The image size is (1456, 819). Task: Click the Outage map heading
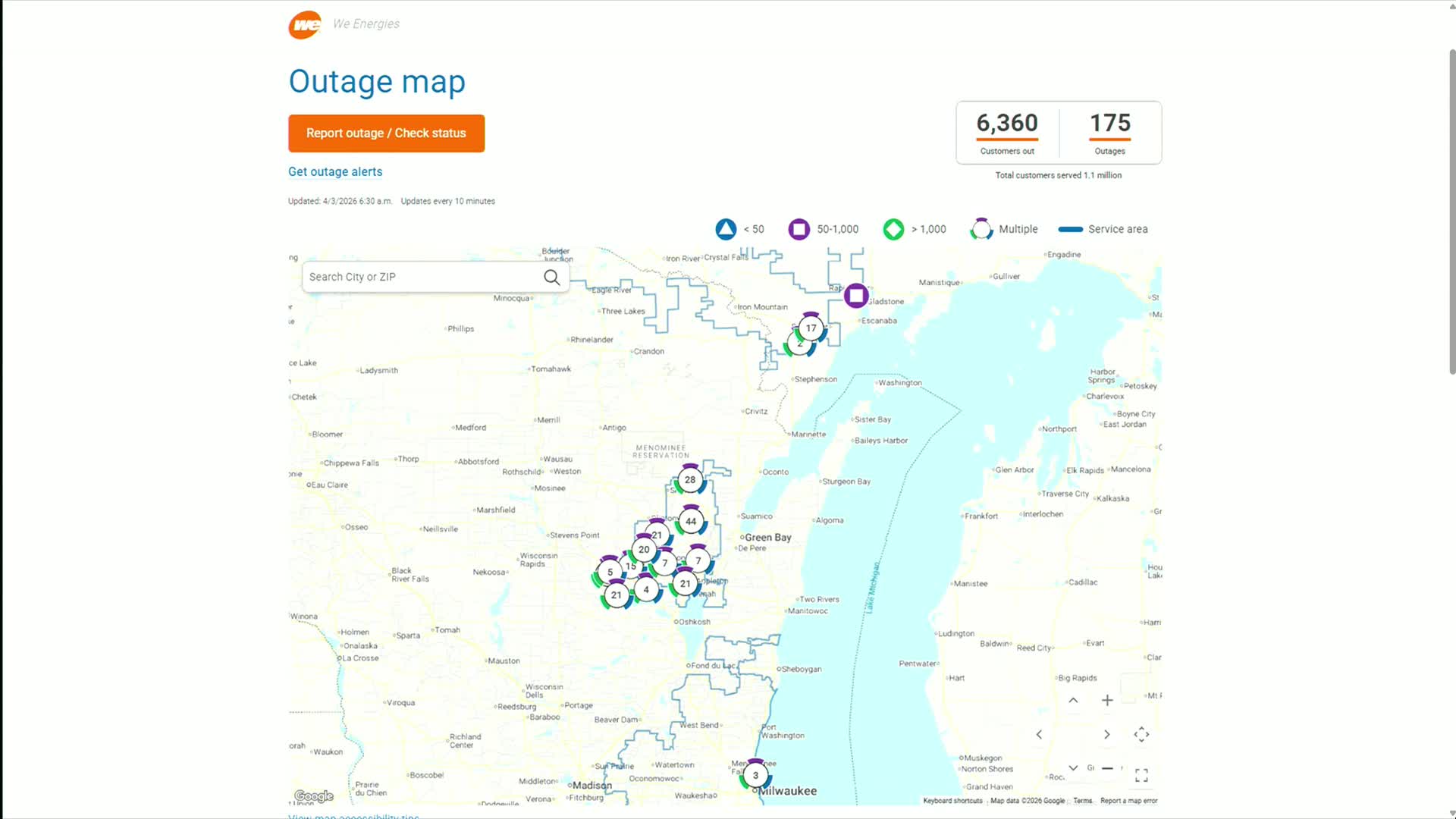pos(377,82)
